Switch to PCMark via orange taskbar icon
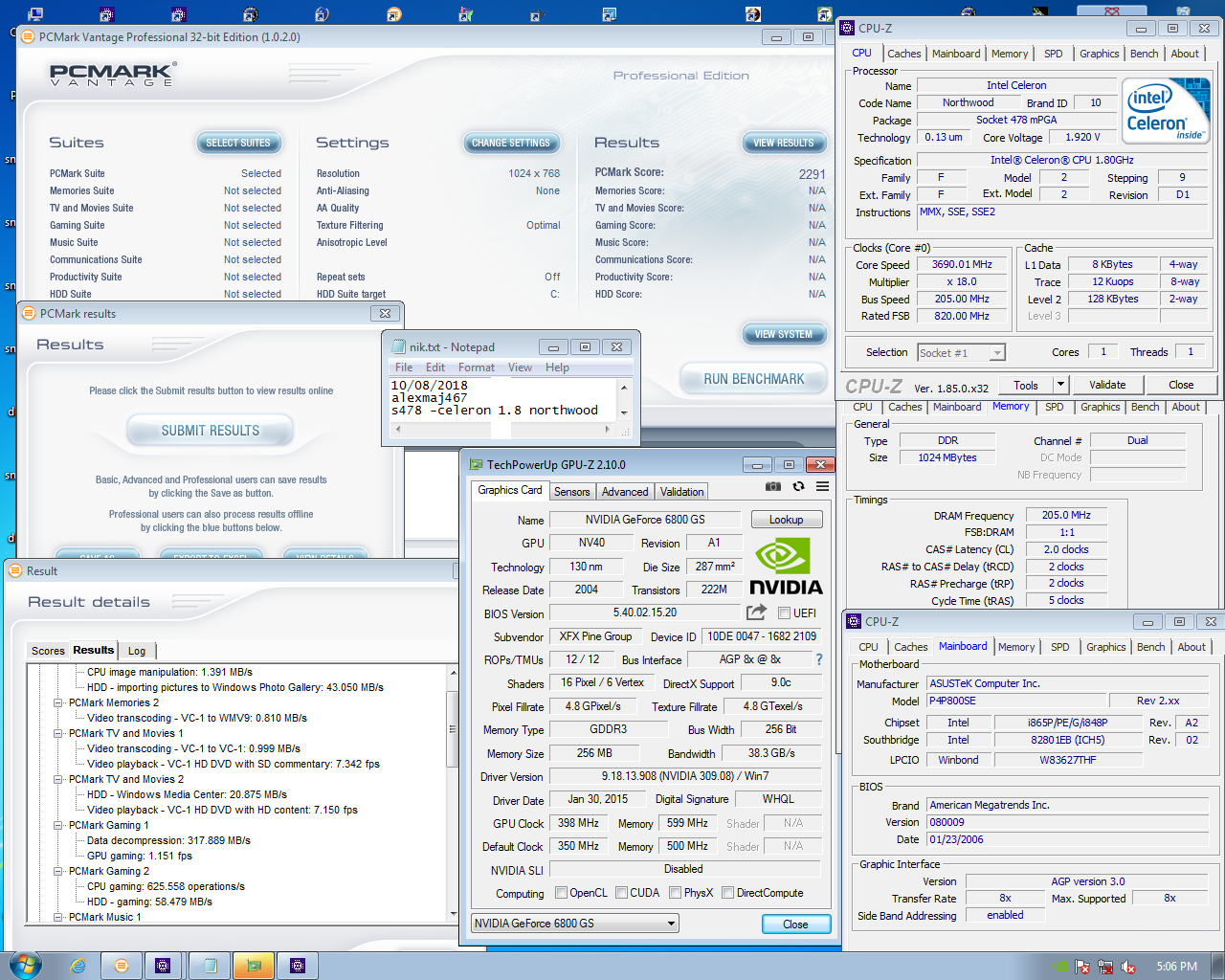The width and height of the screenshot is (1225, 980). [122, 966]
